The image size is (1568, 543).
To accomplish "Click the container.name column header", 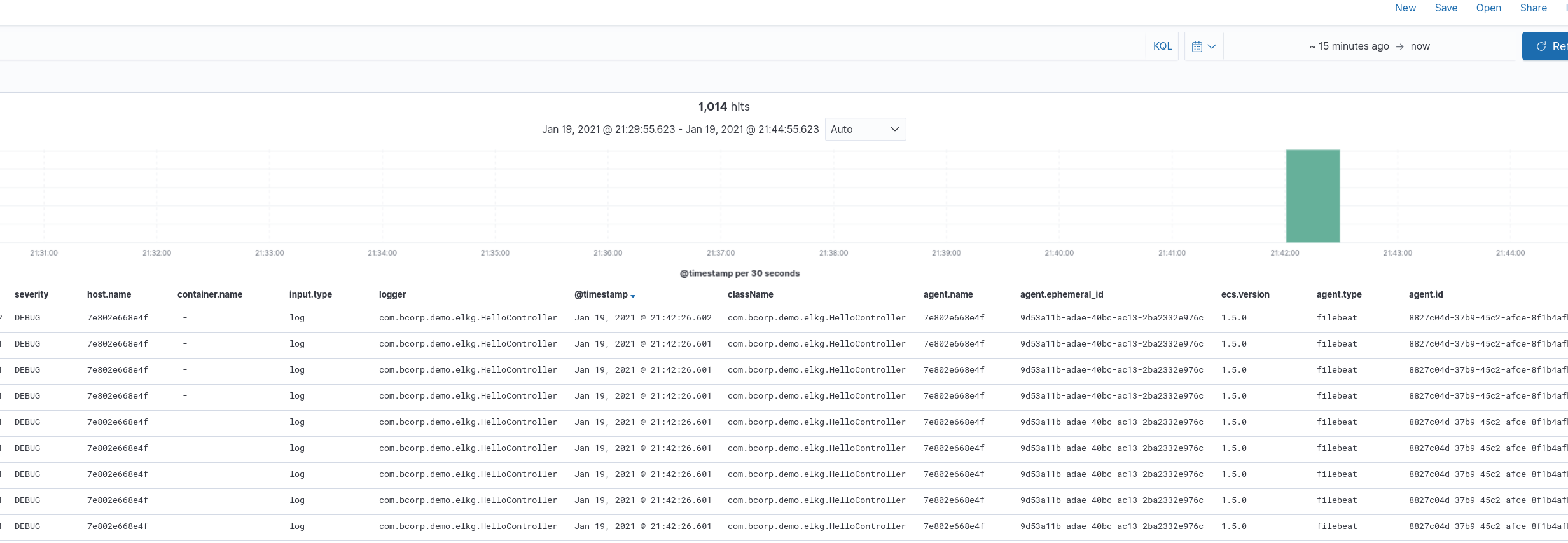I will point(210,294).
